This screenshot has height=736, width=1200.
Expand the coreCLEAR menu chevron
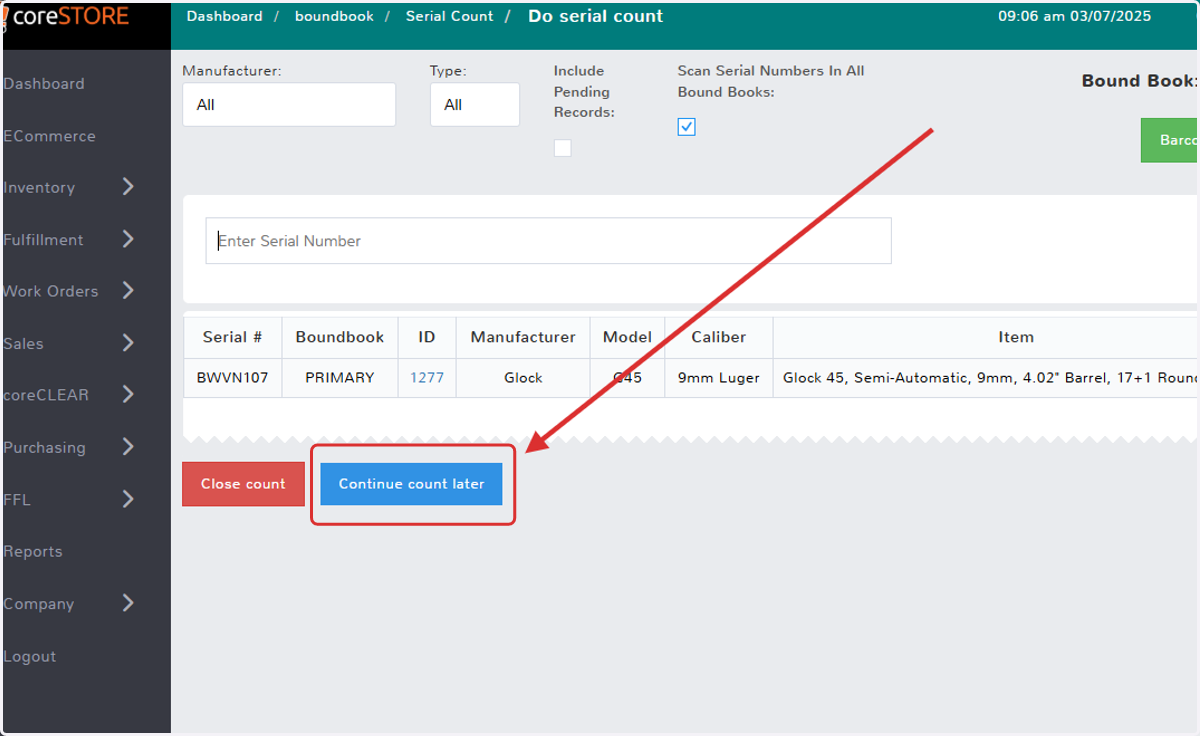point(128,394)
